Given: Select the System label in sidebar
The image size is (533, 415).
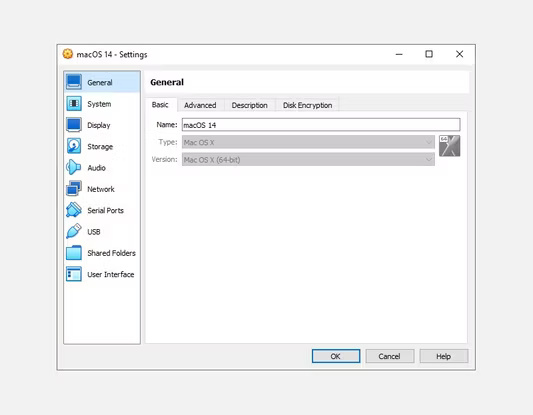Looking at the screenshot, I should pyautogui.click(x=99, y=104).
